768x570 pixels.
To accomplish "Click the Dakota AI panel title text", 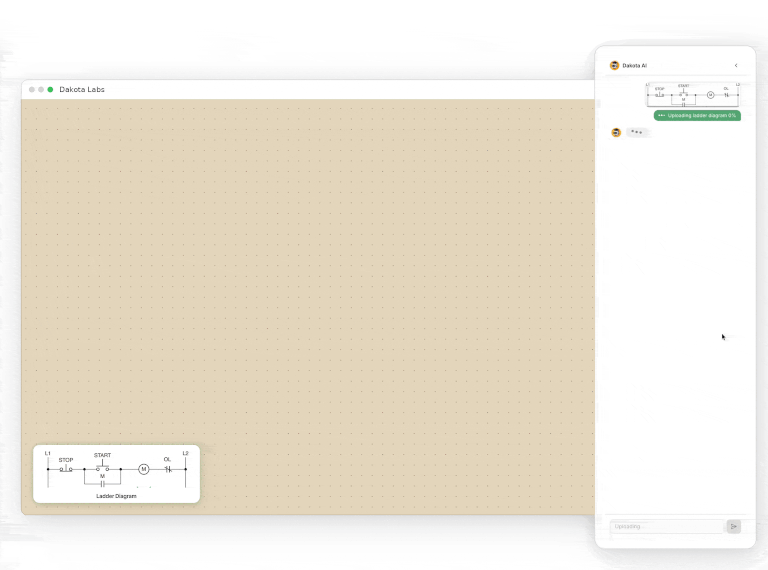I will [634, 66].
